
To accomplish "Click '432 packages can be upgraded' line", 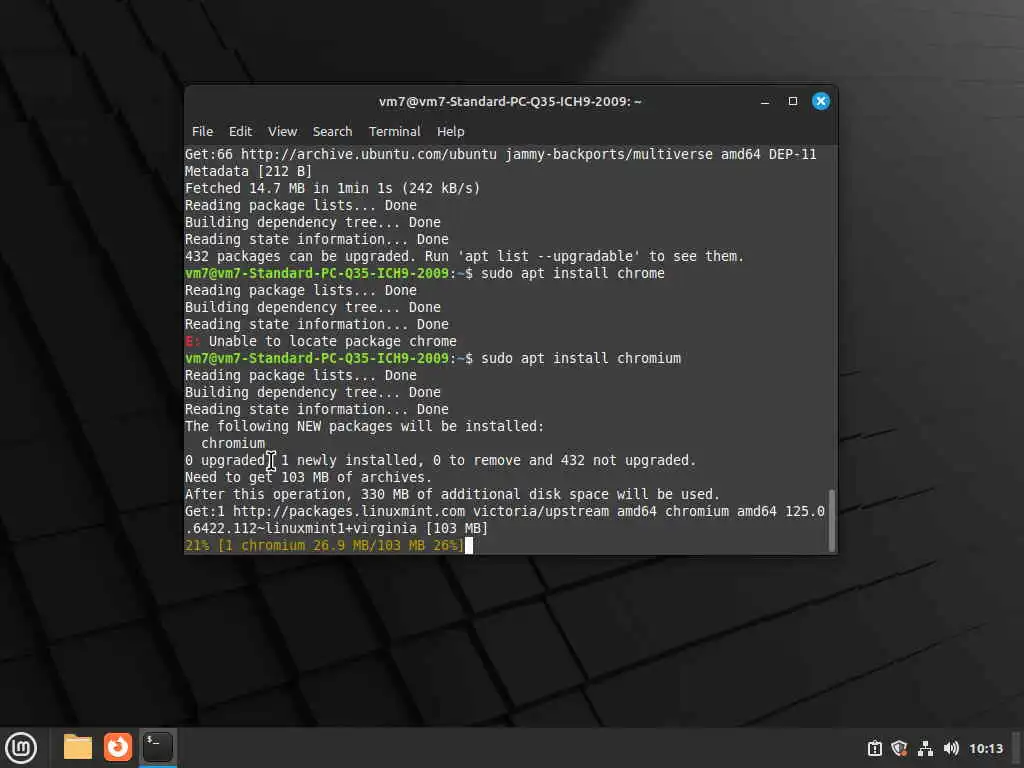I will pos(464,256).
